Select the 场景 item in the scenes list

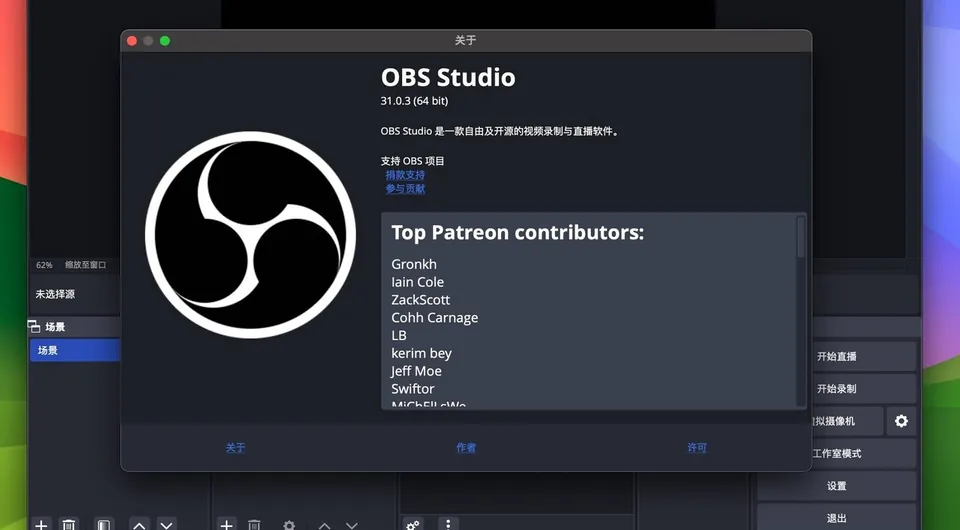click(75, 350)
